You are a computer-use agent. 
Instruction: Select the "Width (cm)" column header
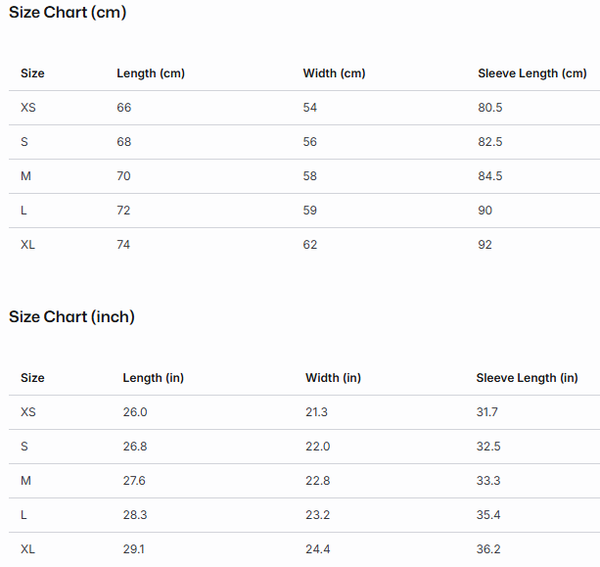click(x=334, y=74)
